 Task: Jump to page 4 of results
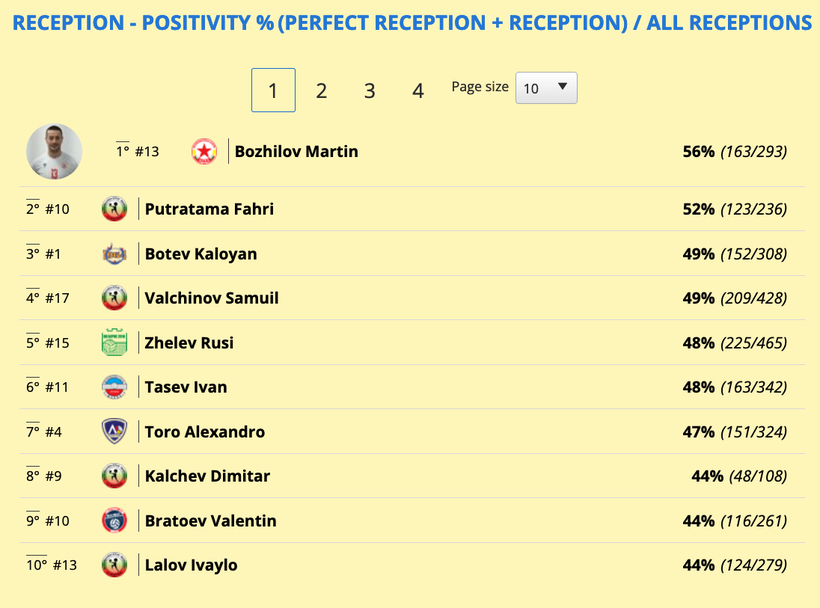[x=418, y=91]
